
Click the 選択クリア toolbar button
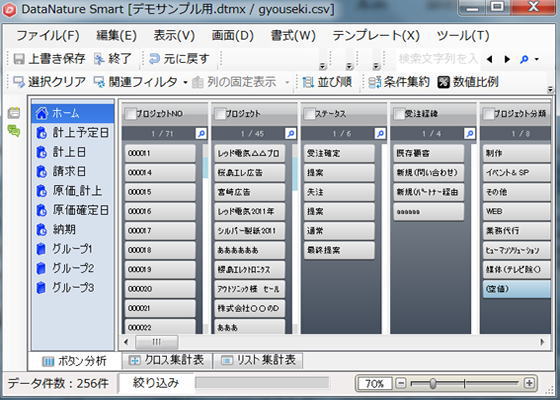pyautogui.click(x=49, y=82)
